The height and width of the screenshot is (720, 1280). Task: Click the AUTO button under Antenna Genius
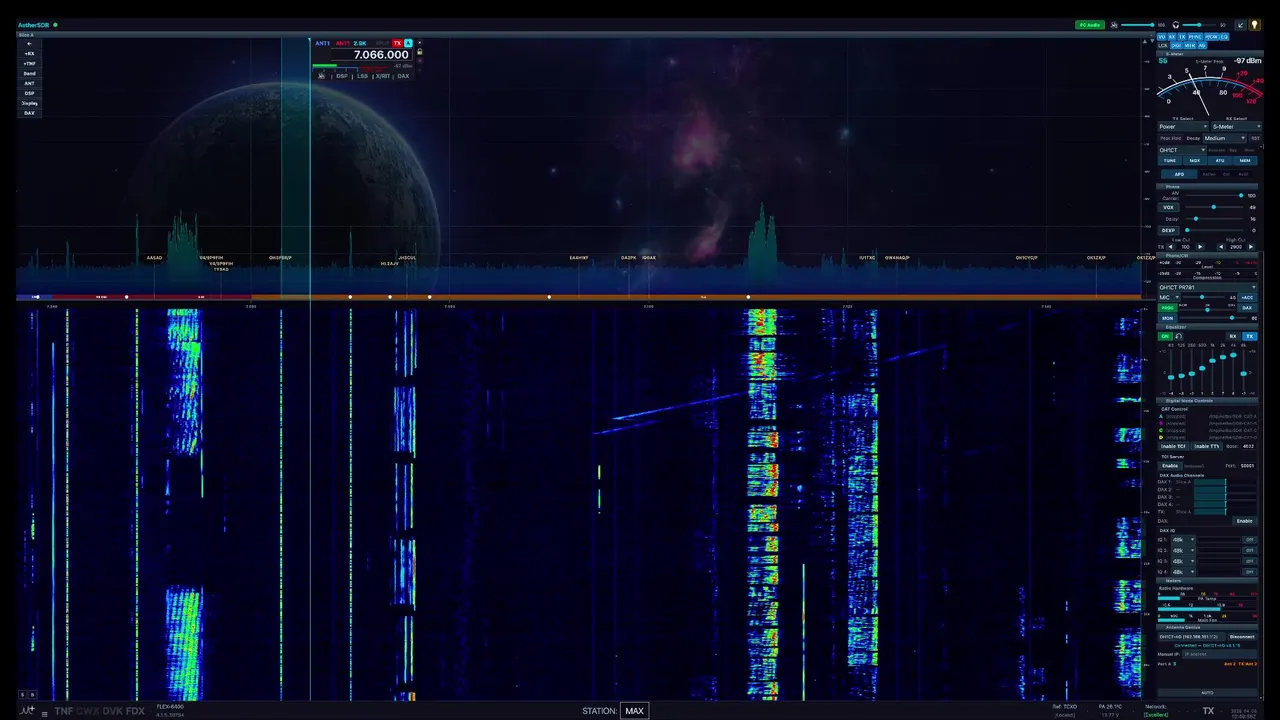1207,692
